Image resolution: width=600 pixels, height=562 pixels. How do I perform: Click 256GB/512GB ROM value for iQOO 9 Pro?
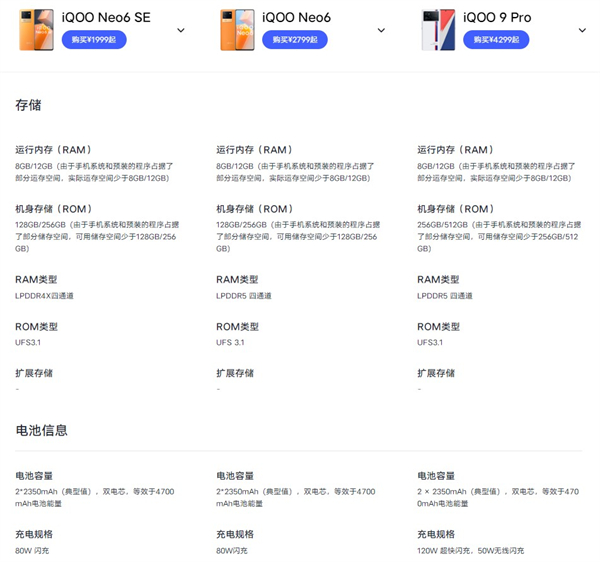(x=499, y=236)
